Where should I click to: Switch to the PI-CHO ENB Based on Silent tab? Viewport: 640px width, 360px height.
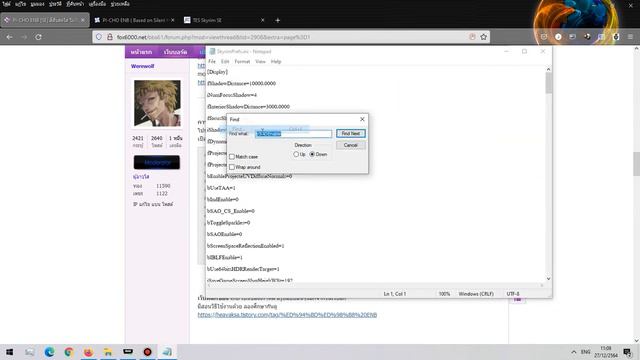coord(133,20)
